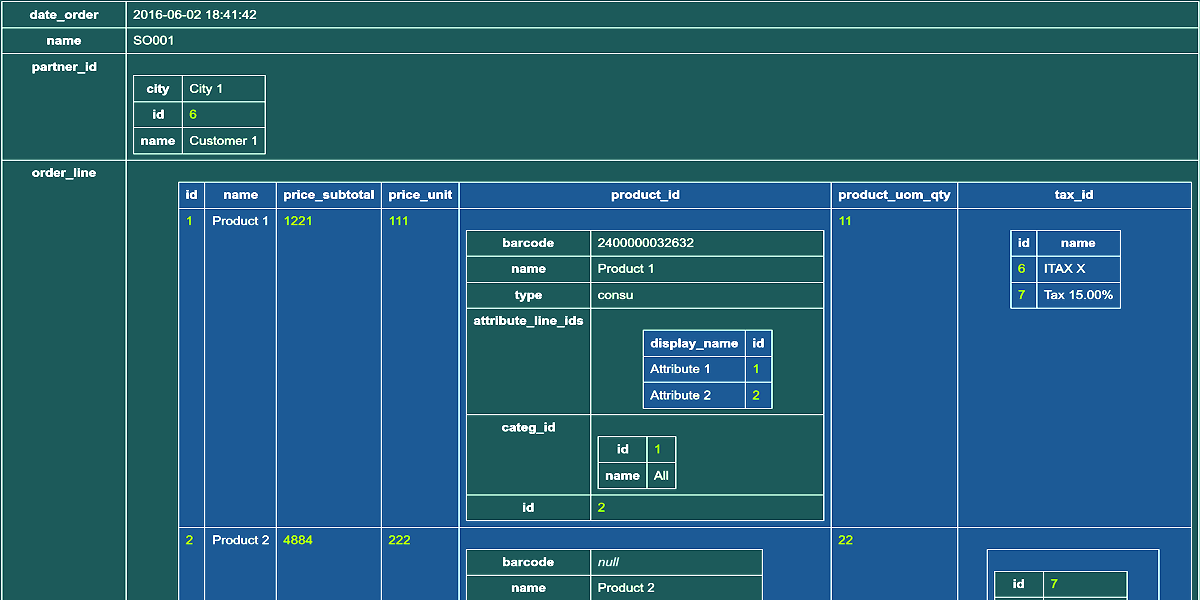Click price_unit value 222
Viewport: 1200px width, 600px height.
coord(399,540)
